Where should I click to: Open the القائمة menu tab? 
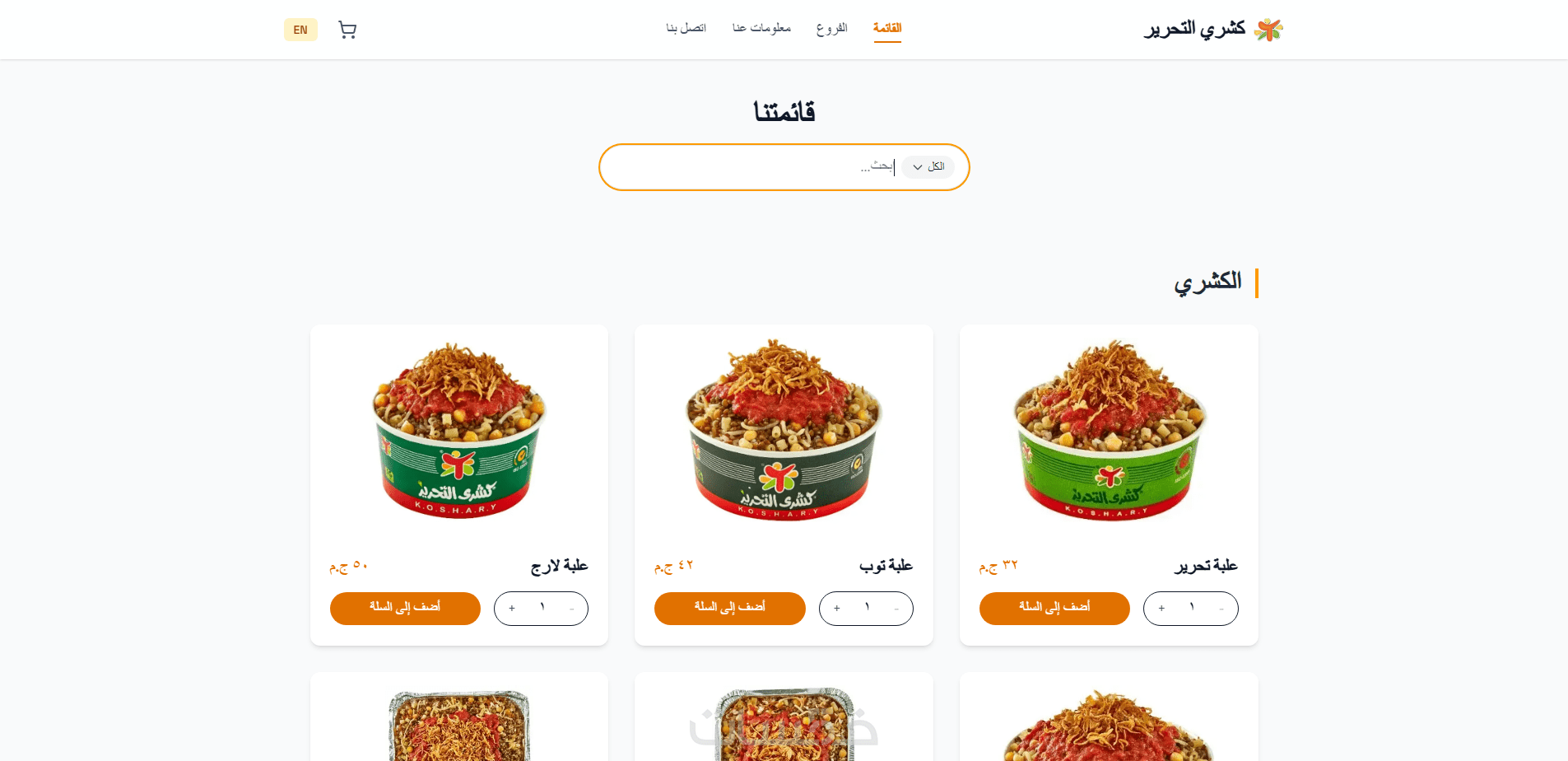point(887,28)
